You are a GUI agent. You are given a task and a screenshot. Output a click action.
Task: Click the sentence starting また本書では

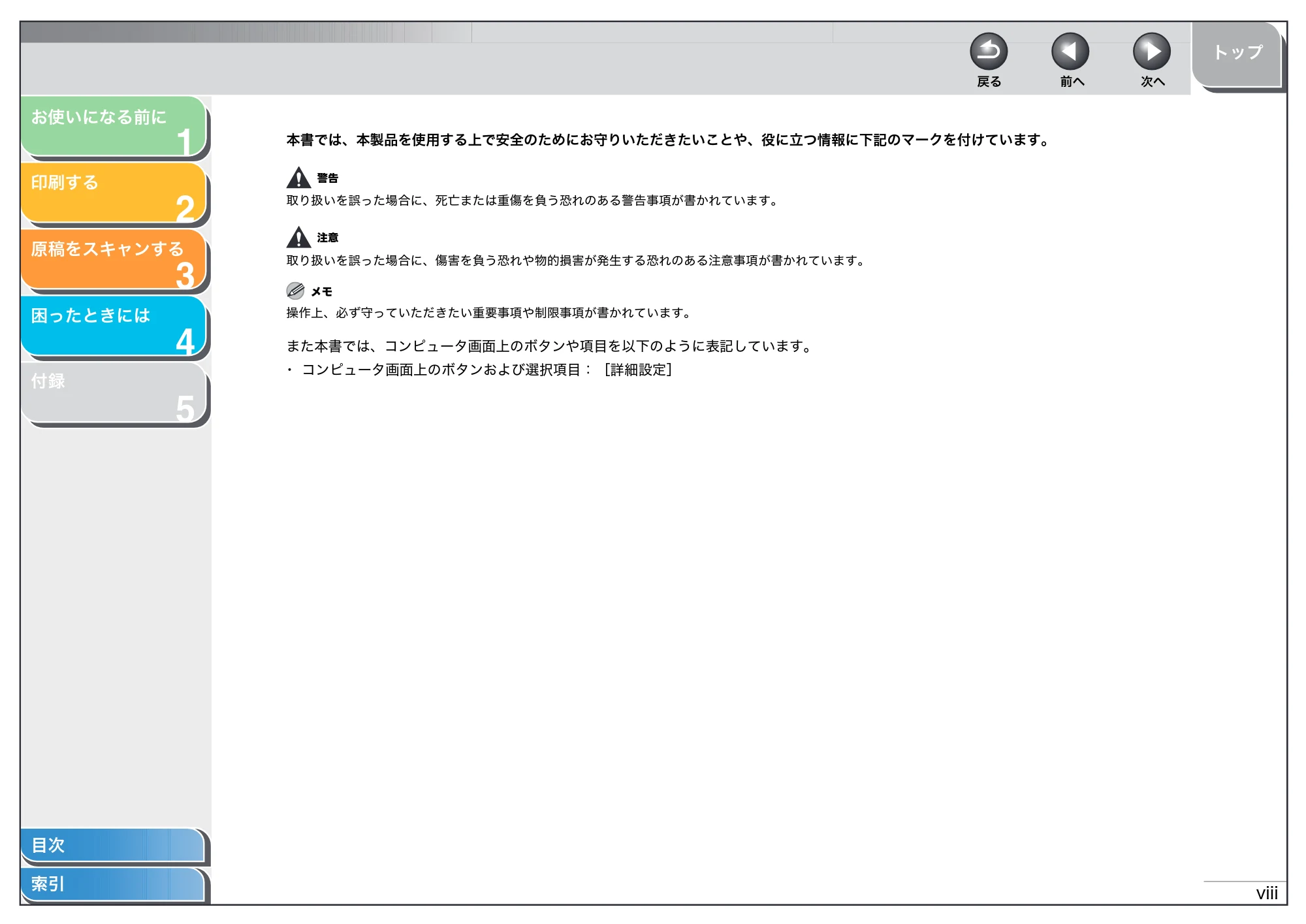tap(549, 346)
